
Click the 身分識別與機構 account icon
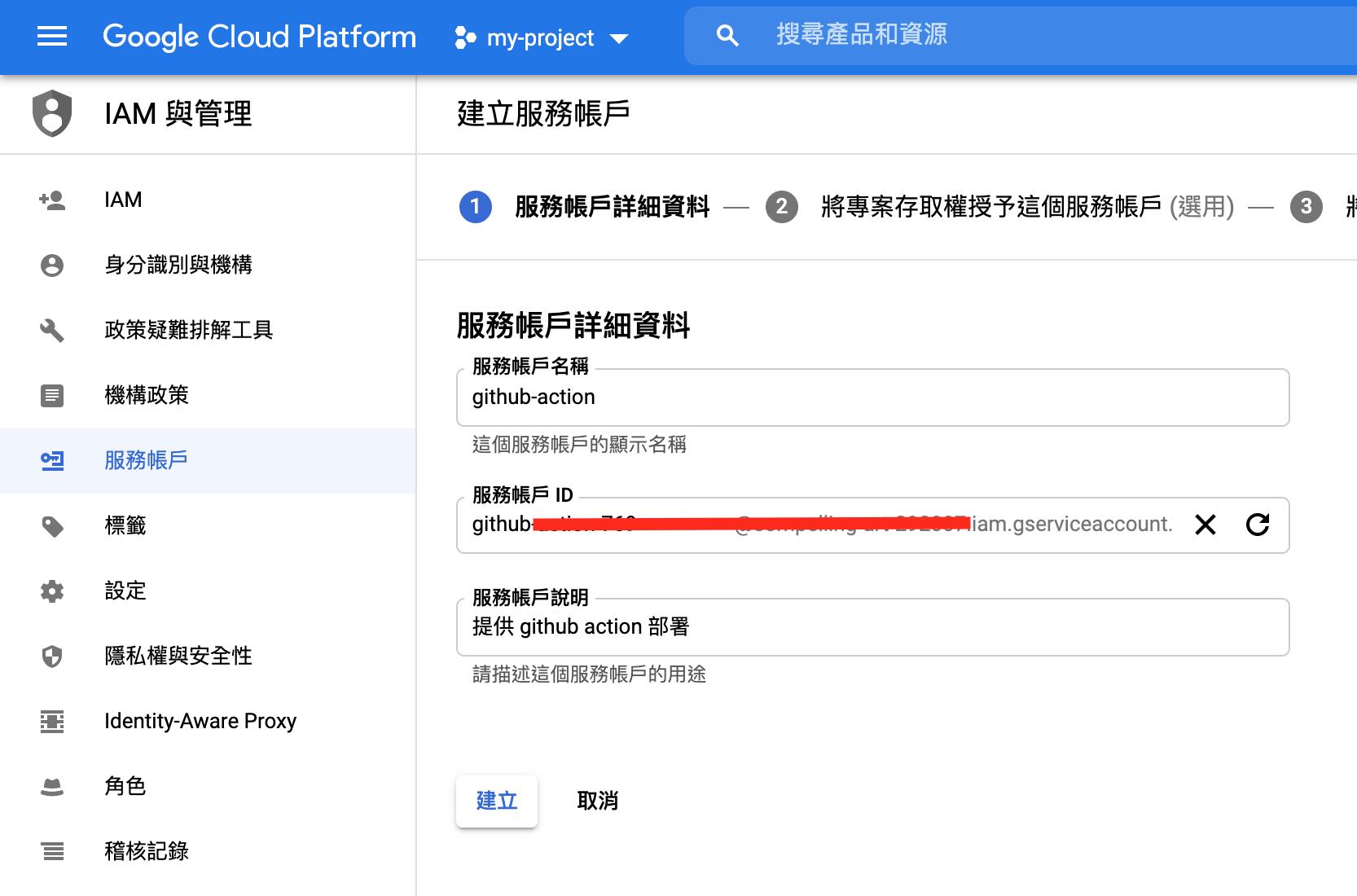[x=52, y=266]
